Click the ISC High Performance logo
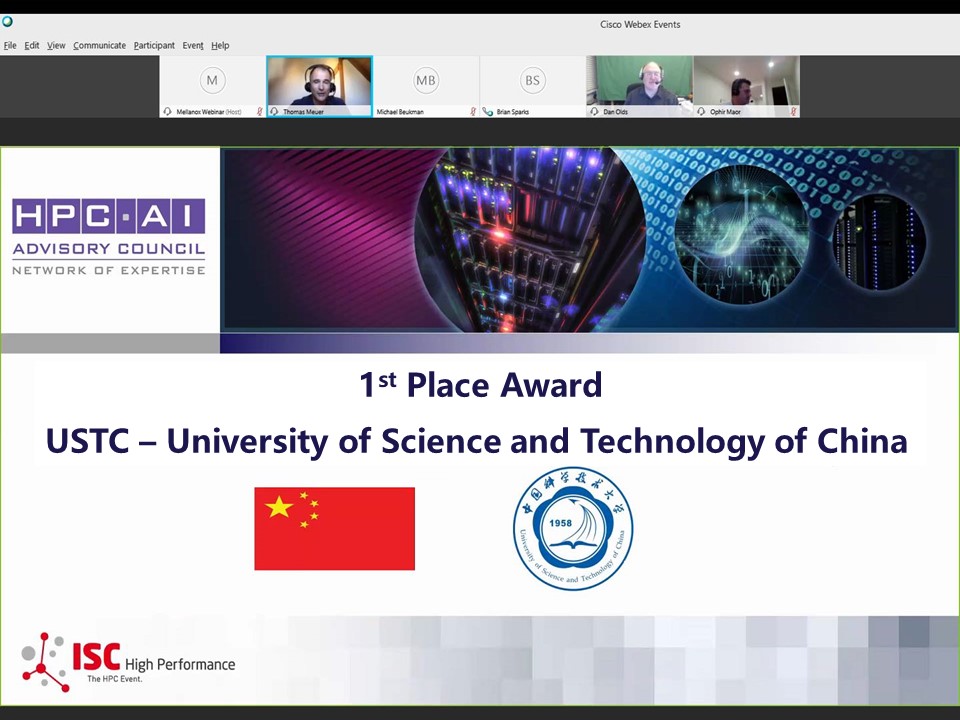 coord(128,662)
